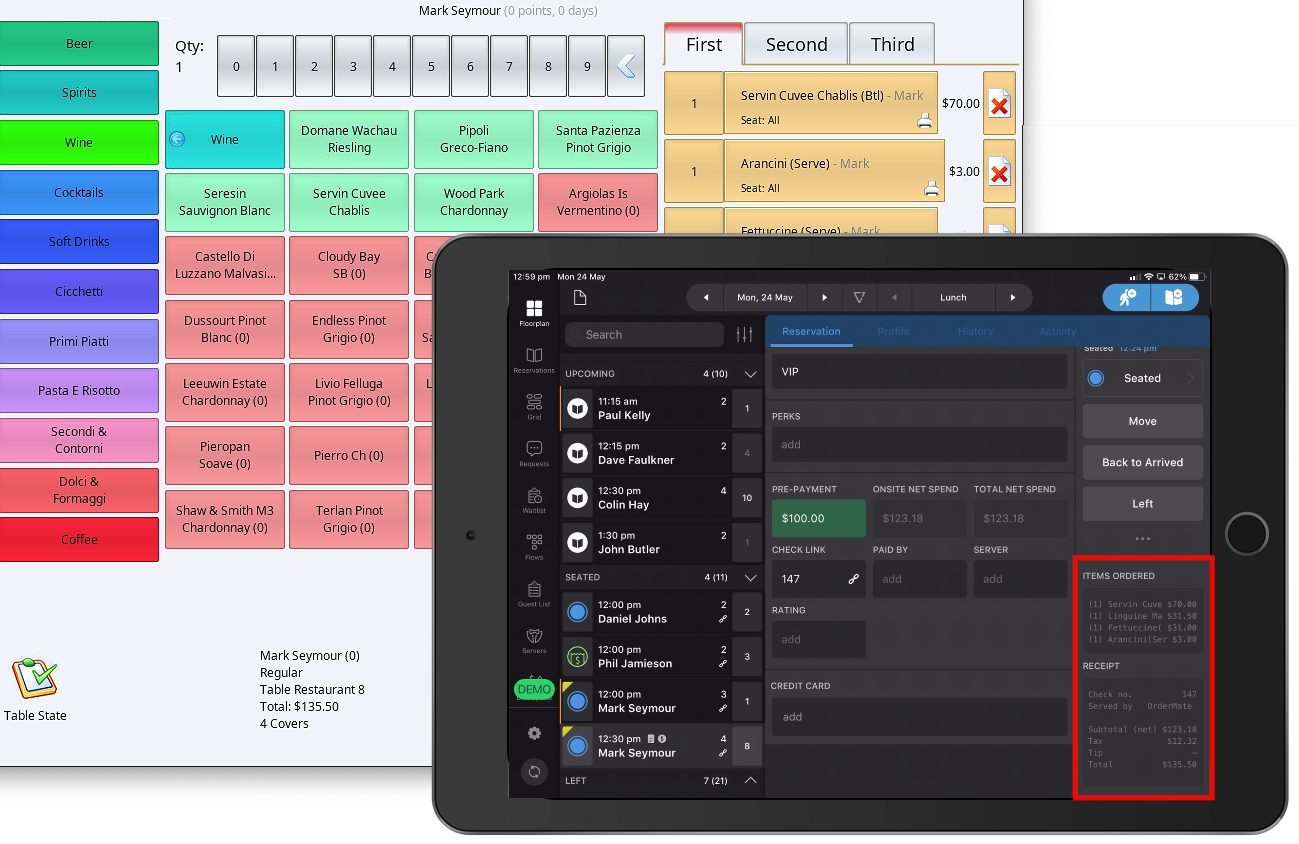Remove the Arancini item with its red X
The width and height of the screenshot is (1299, 844).
[999, 170]
